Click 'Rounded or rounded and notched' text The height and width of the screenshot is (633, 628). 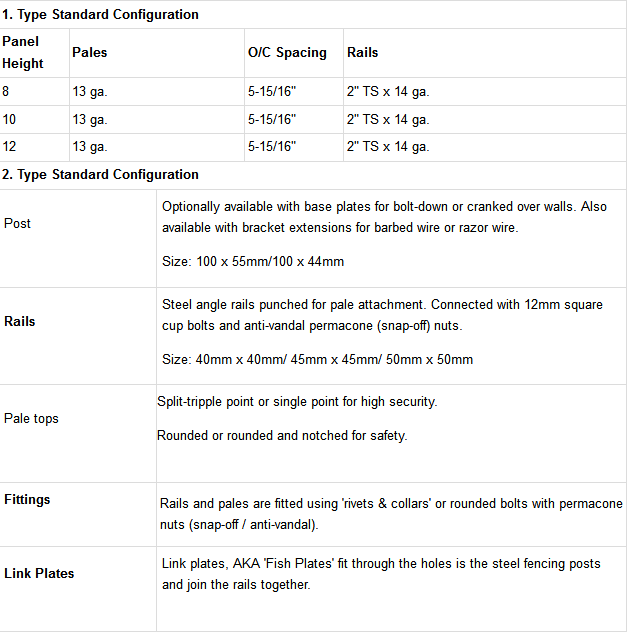coord(282,436)
